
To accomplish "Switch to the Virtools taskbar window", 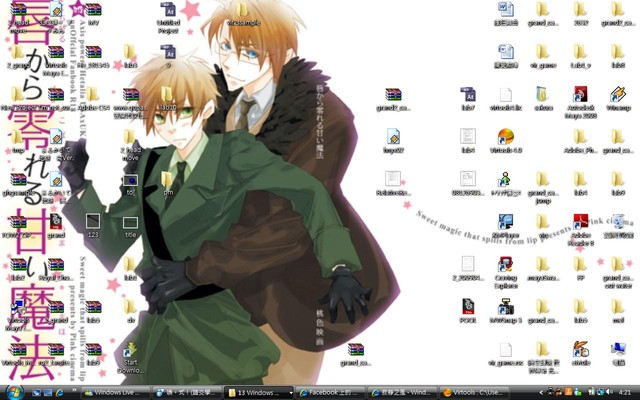I will 475,393.
